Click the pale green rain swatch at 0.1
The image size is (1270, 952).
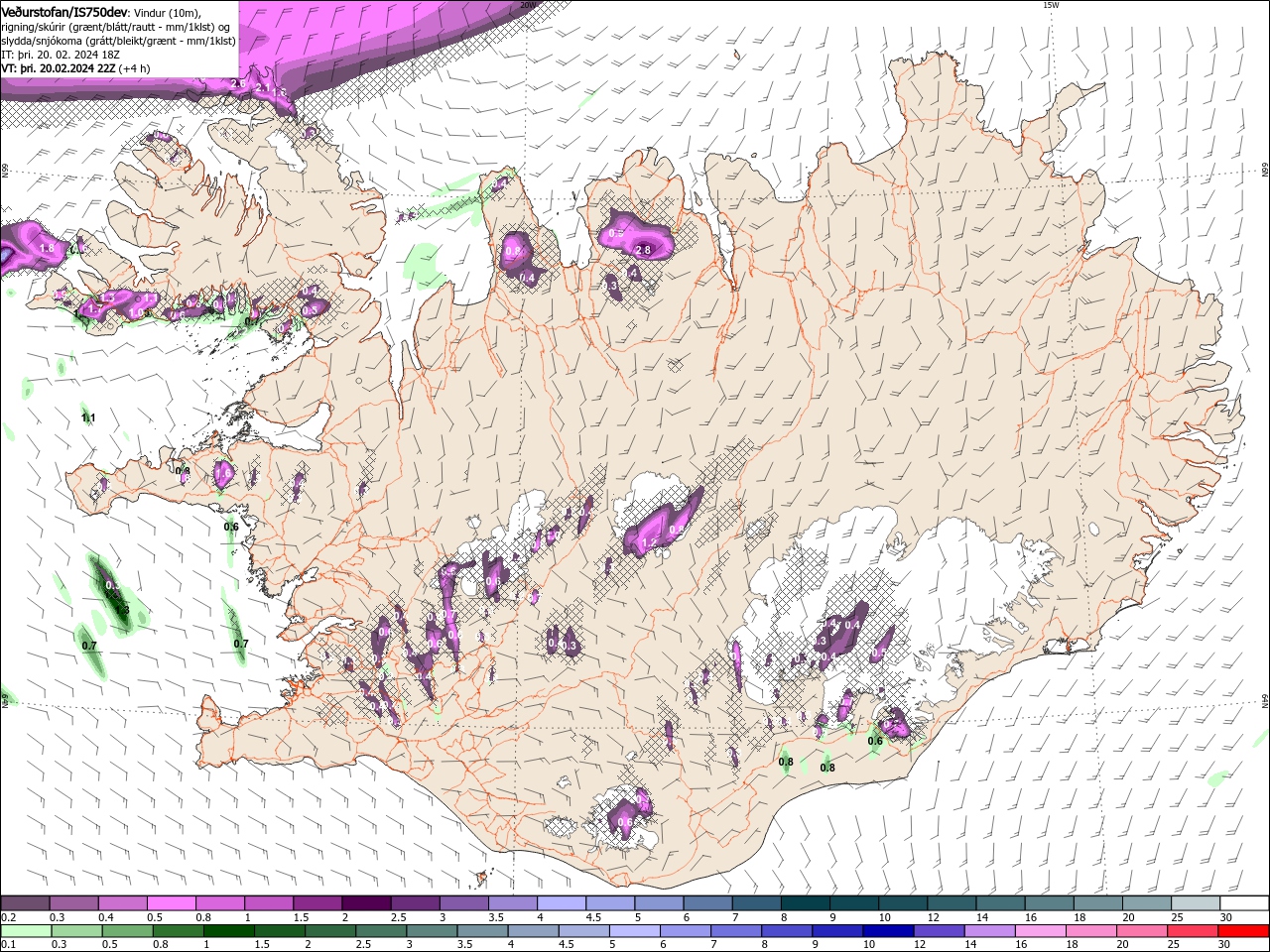[x=26, y=930]
